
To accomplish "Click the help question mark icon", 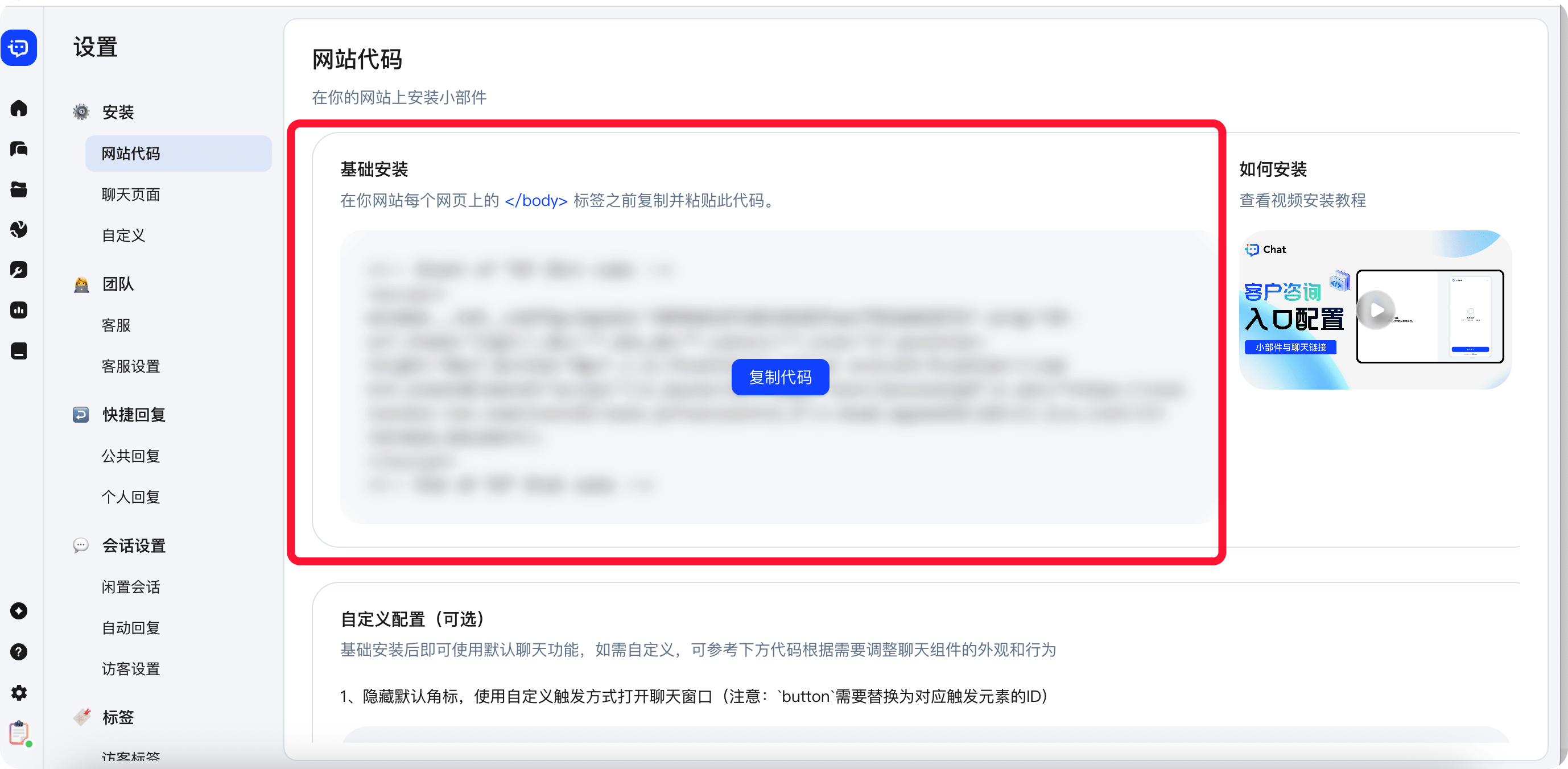I will [x=19, y=652].
